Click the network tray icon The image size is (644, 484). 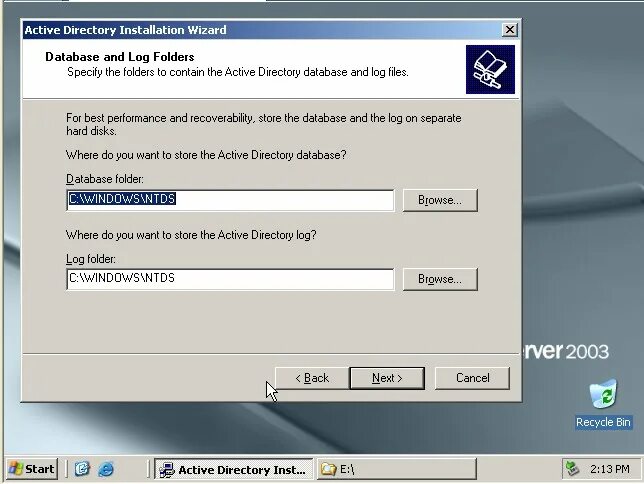pyautogui.click(x=572, y=468)
